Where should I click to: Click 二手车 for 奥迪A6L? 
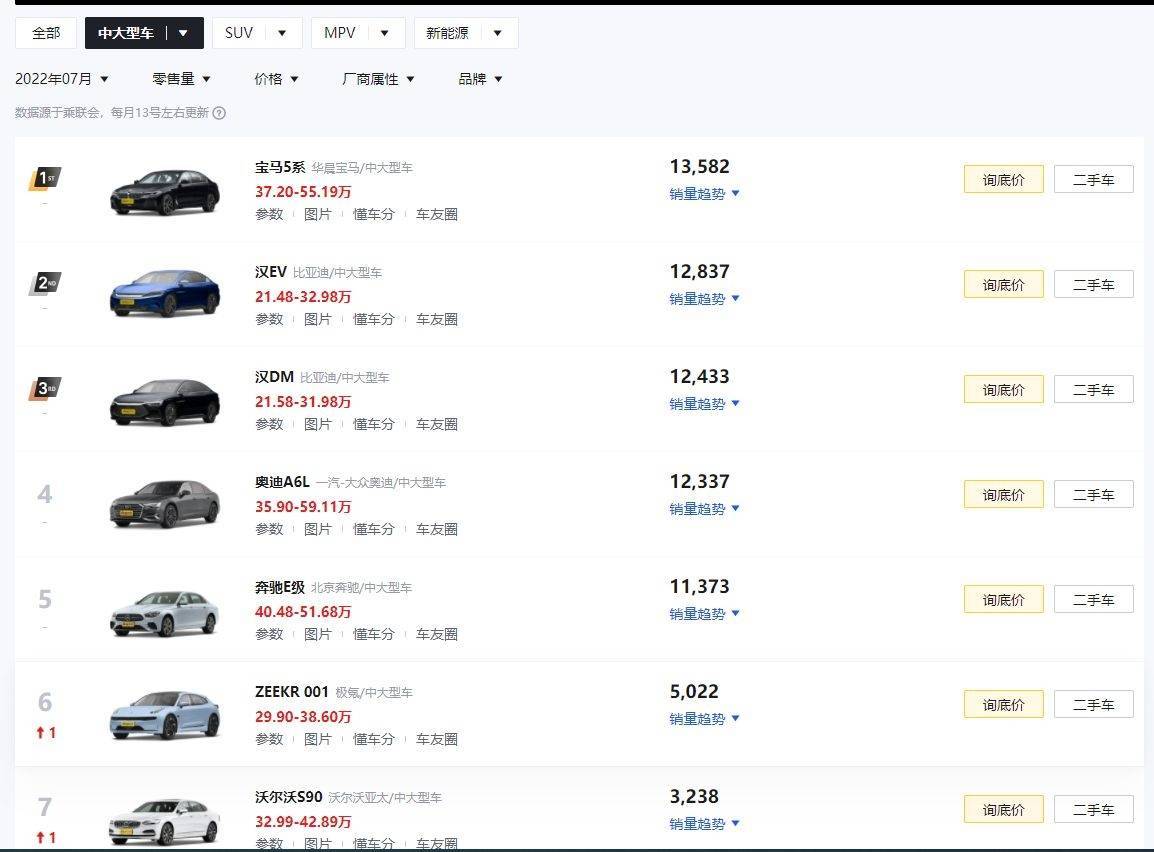click(1094, 494)
